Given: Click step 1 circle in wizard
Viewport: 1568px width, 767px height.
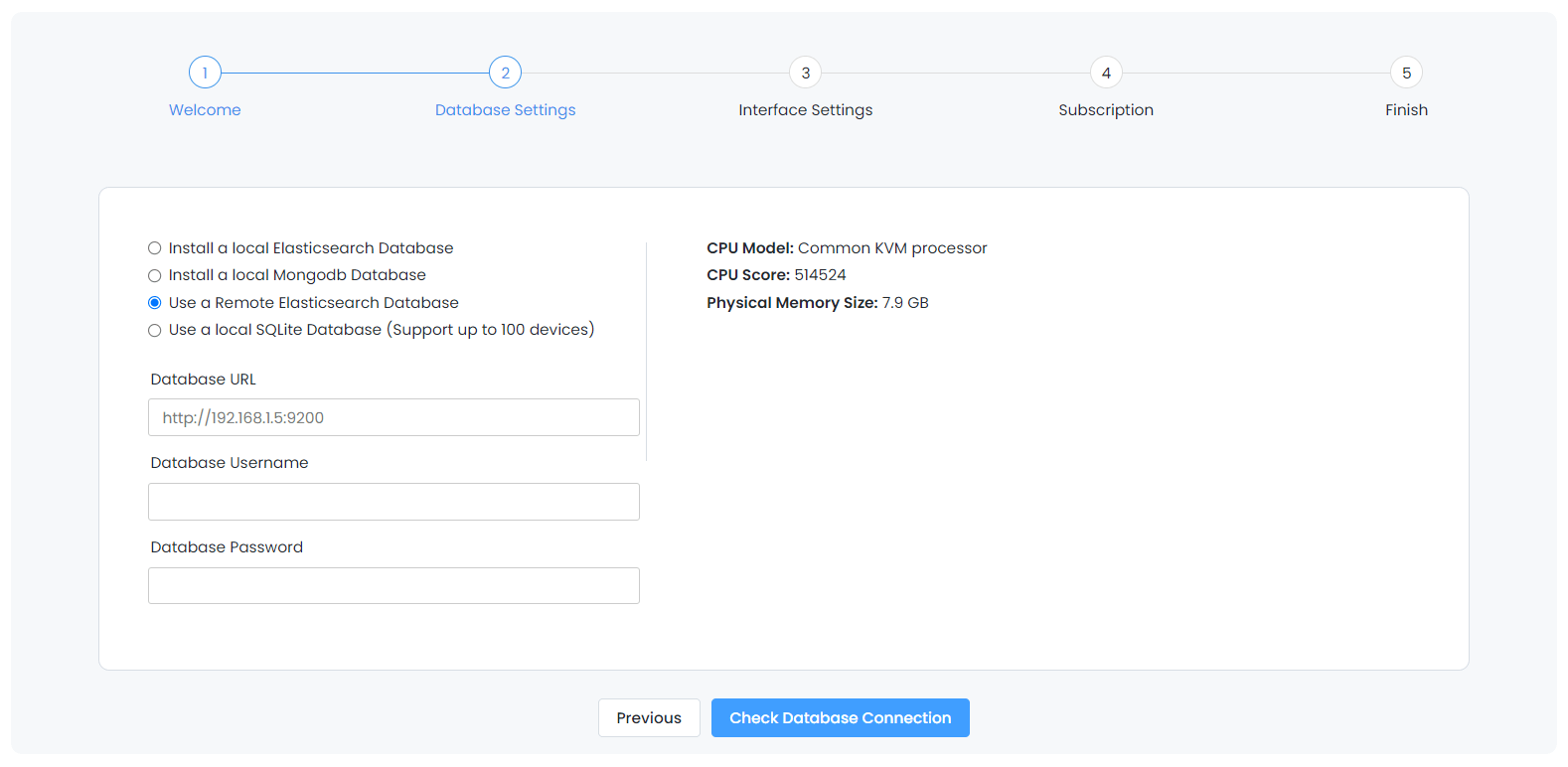Looking at the screenshot, I should (x=205, y=73).
